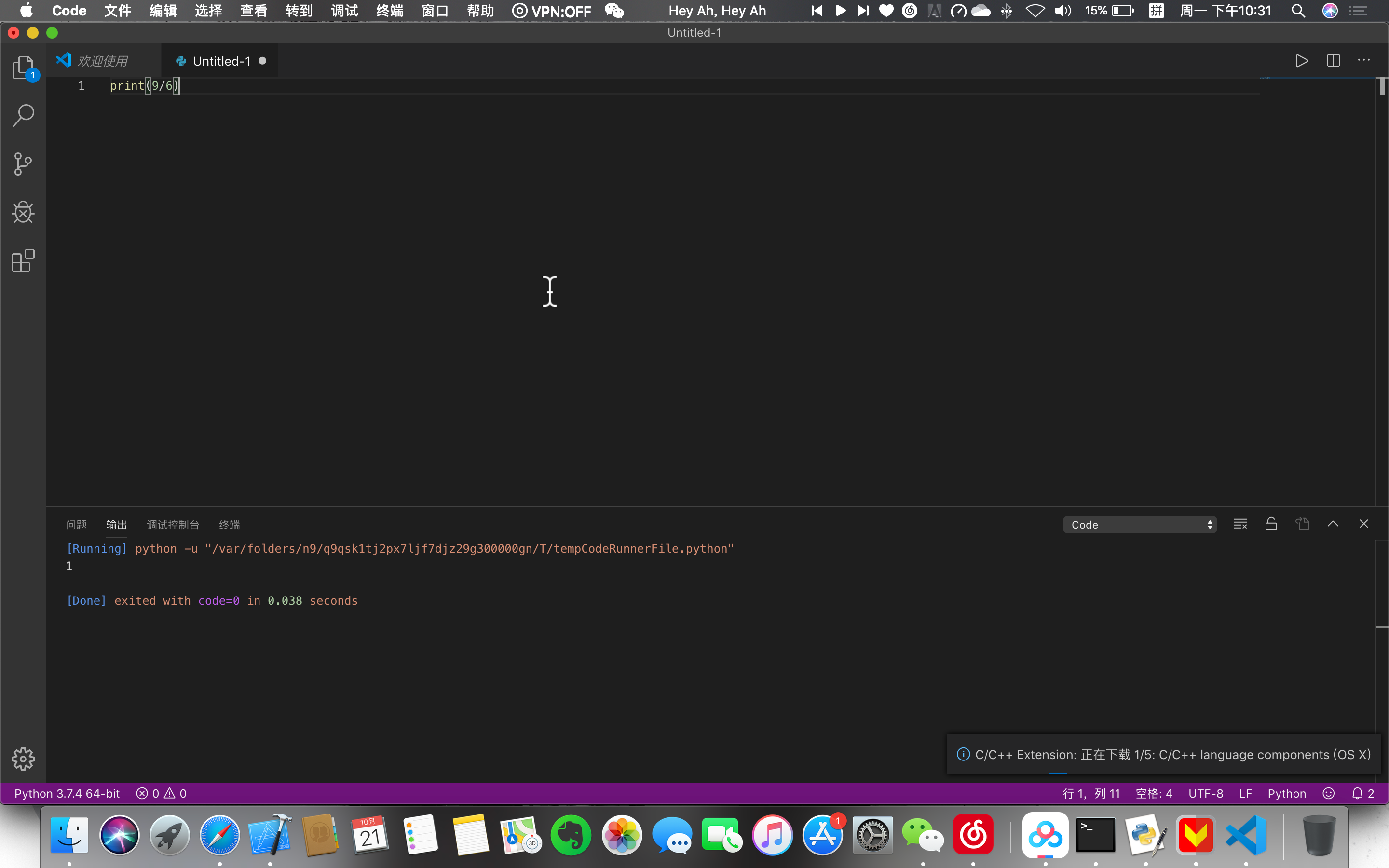Open the 终端 menu in menu bar
The image size is (1389, 868).
click(x=390, y=10)
